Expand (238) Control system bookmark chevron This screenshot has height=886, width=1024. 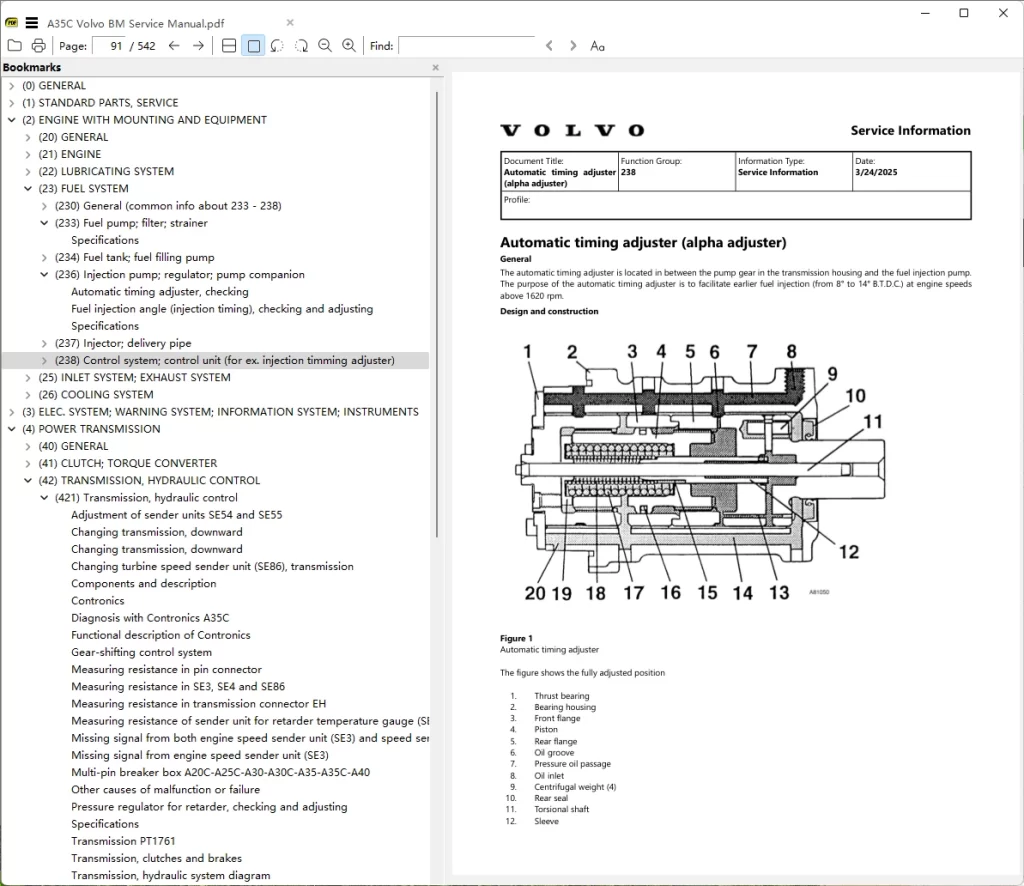(x=44, y=360)
